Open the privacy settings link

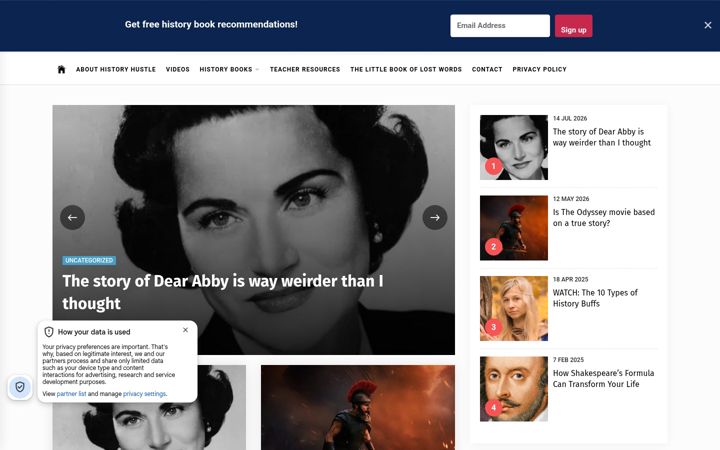tap(144, 394)
